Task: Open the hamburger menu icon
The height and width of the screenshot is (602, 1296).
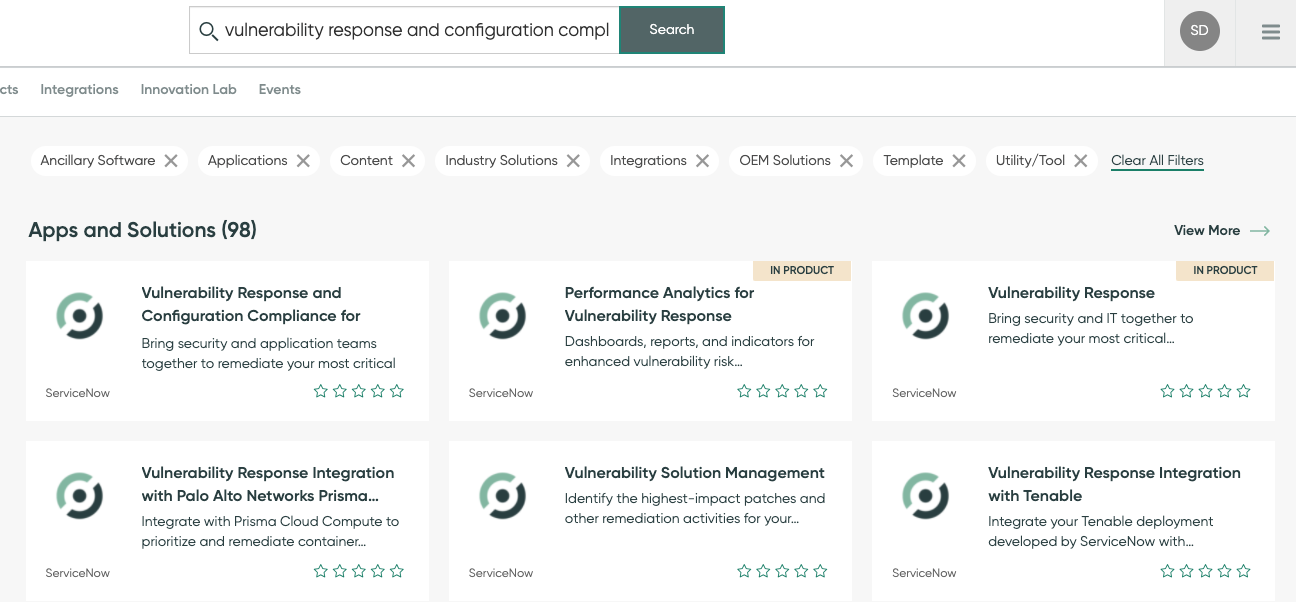Action: click(x=1271, y=32)
